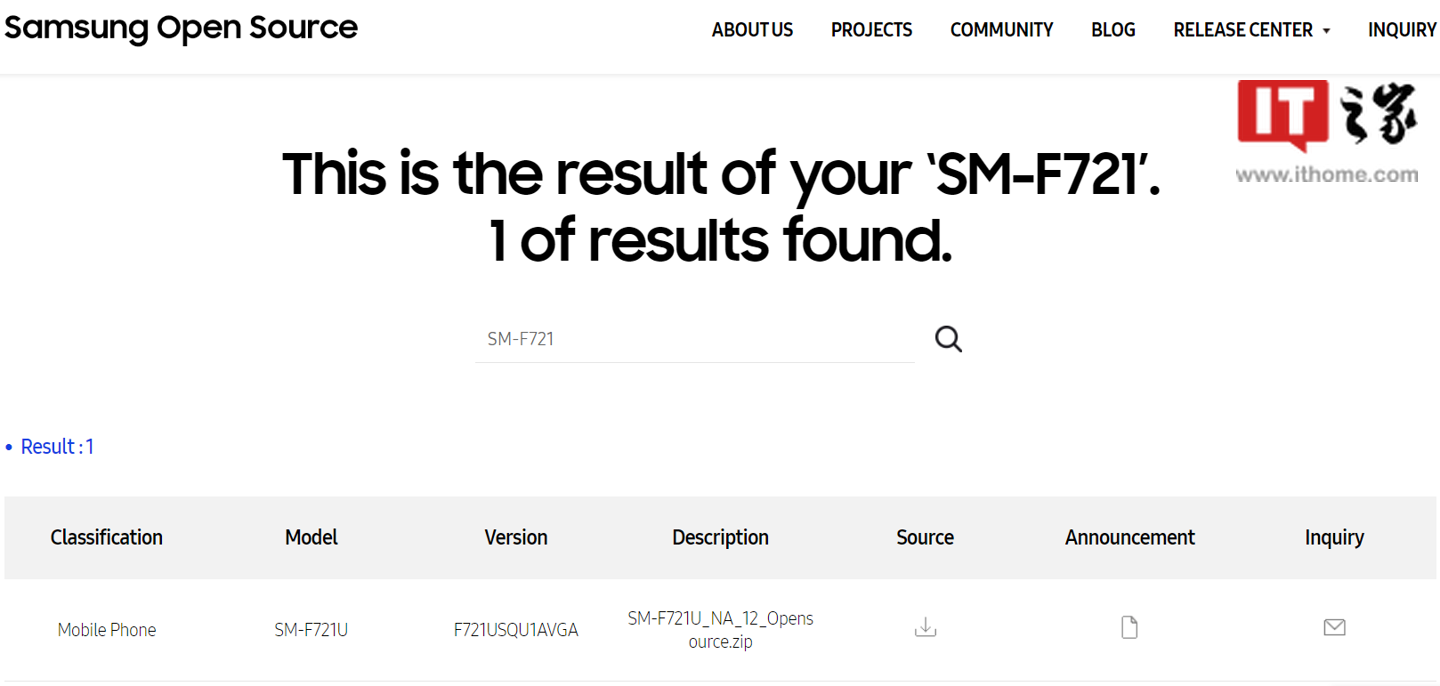Click the Version column header
The height and width of the screenshot is (686, 1440).
tap(516, 537)
